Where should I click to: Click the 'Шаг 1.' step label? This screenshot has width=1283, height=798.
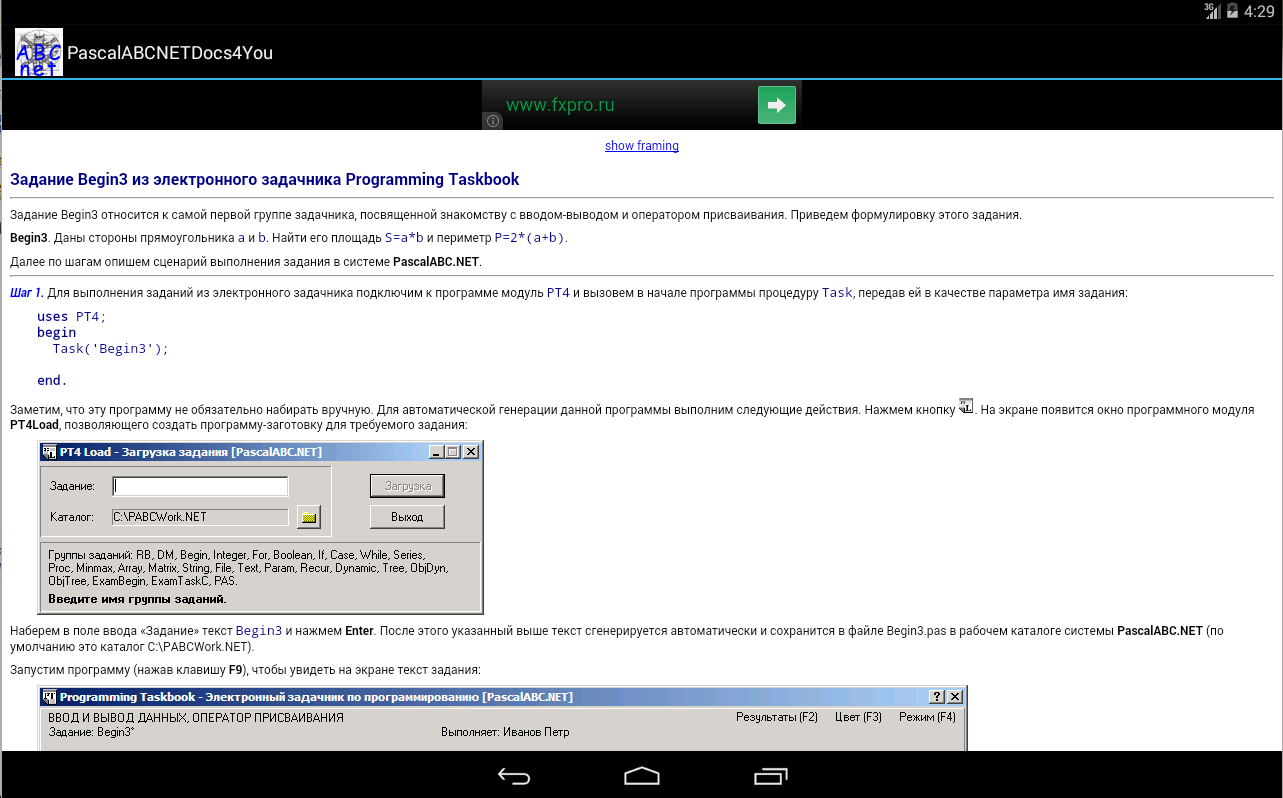[26, 293]
